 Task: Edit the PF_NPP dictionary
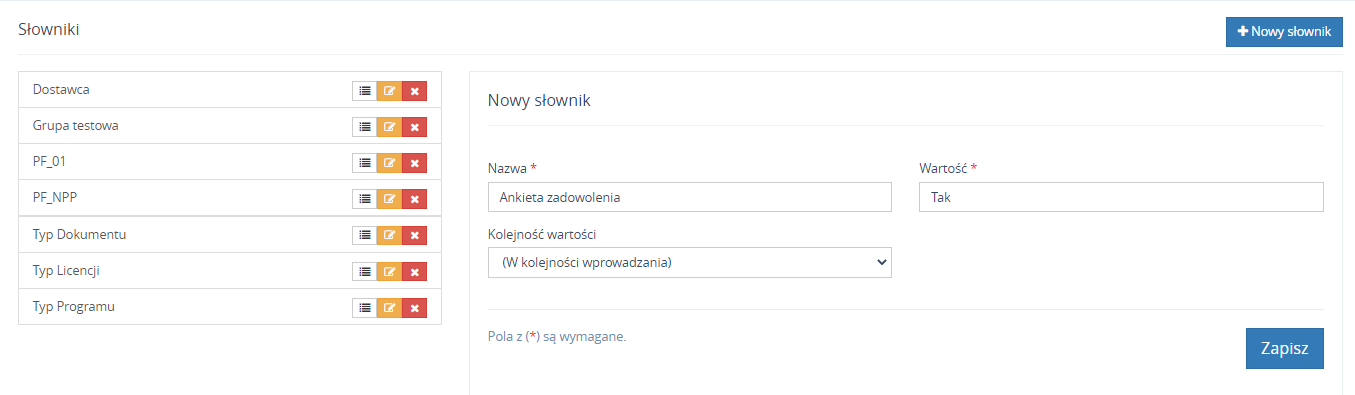(390, 199)
